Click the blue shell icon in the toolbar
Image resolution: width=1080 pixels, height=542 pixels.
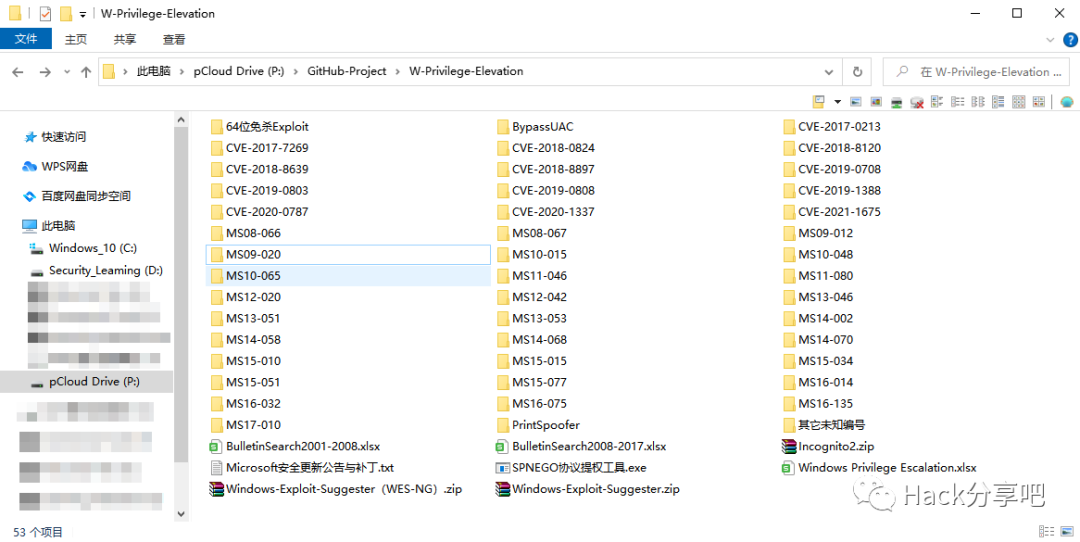pyautogui.click(x=1067, y=102)
